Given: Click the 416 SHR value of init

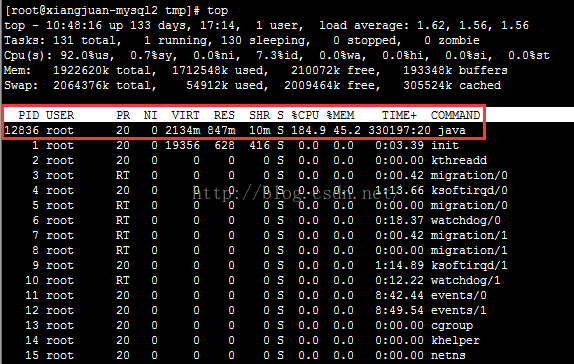Looking at the screenshot, I should coord(259,145).
